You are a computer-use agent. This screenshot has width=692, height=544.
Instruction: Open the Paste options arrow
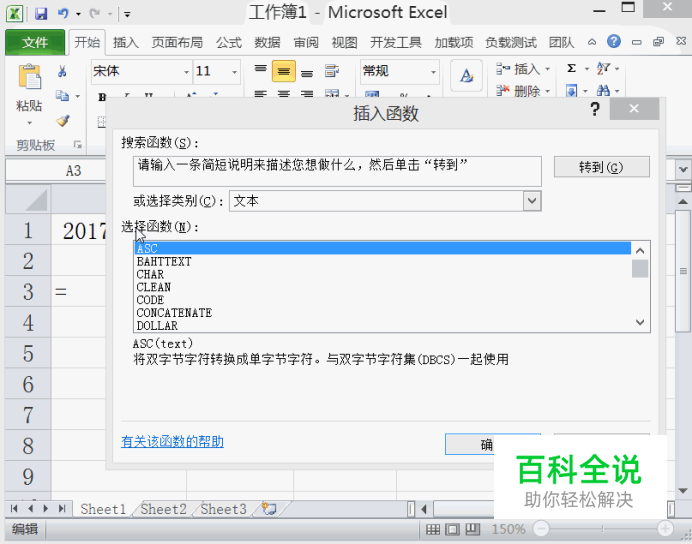[x=29, y=123]
